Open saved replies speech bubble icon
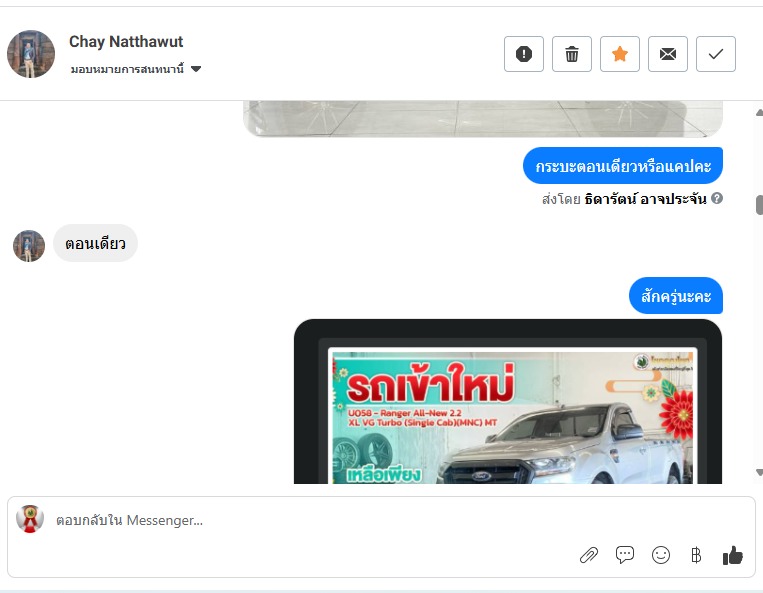 coord(625,555)
